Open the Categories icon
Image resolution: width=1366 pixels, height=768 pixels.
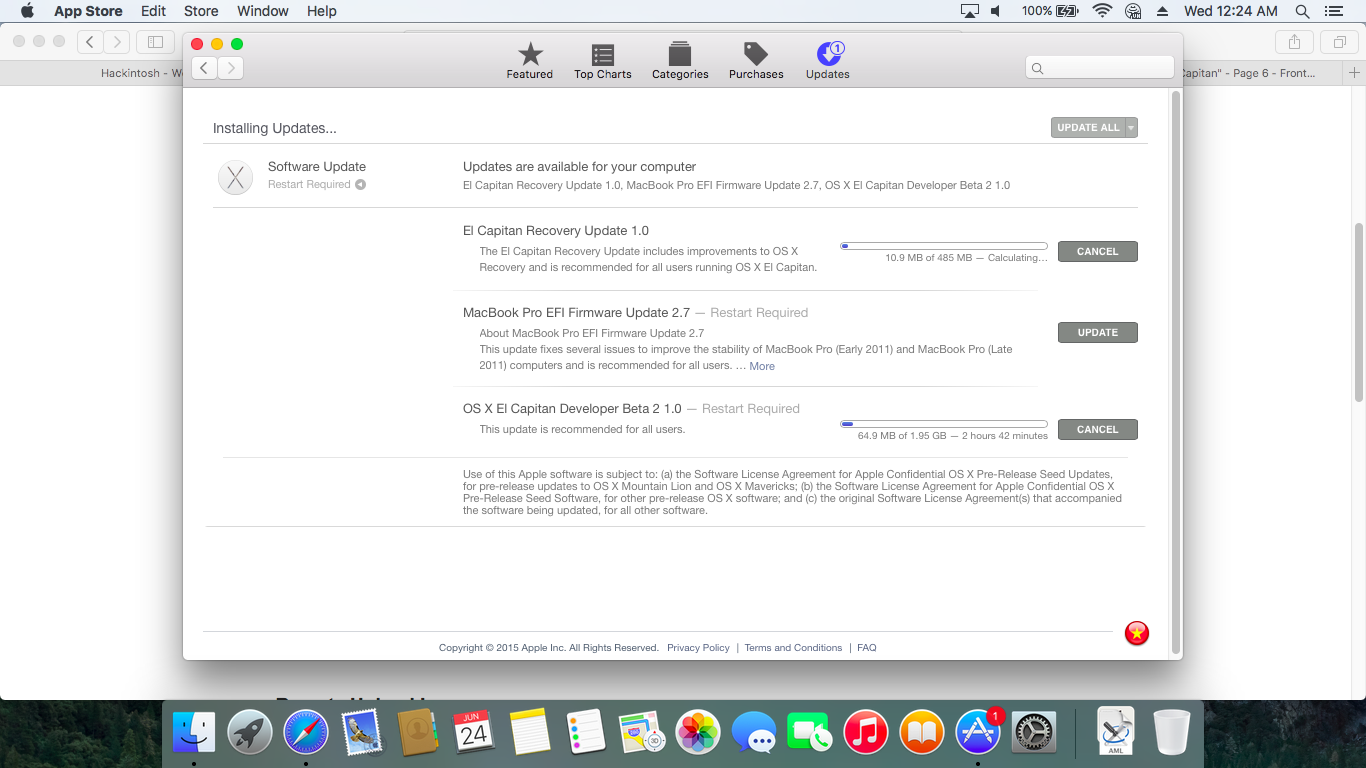click(x=680, y=55)
